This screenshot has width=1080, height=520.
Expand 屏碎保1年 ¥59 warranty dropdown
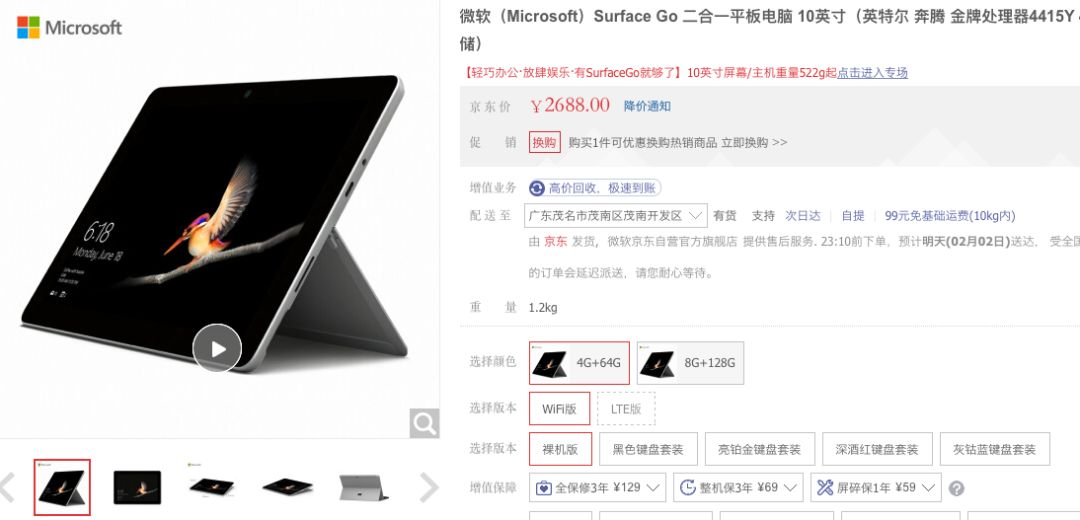pyautogui.click(x=876, y=488)
